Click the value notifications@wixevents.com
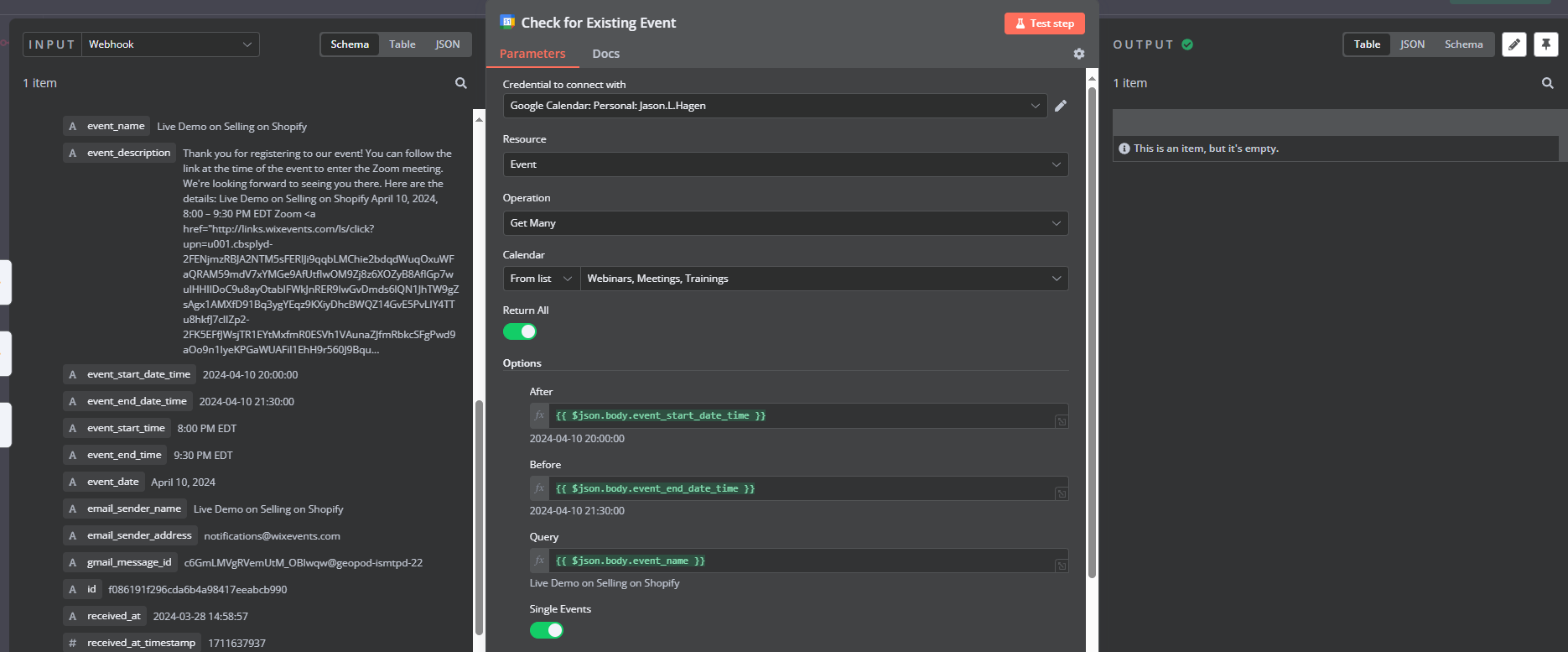This screenshot has width=1568, height=652. click(272, 536)
